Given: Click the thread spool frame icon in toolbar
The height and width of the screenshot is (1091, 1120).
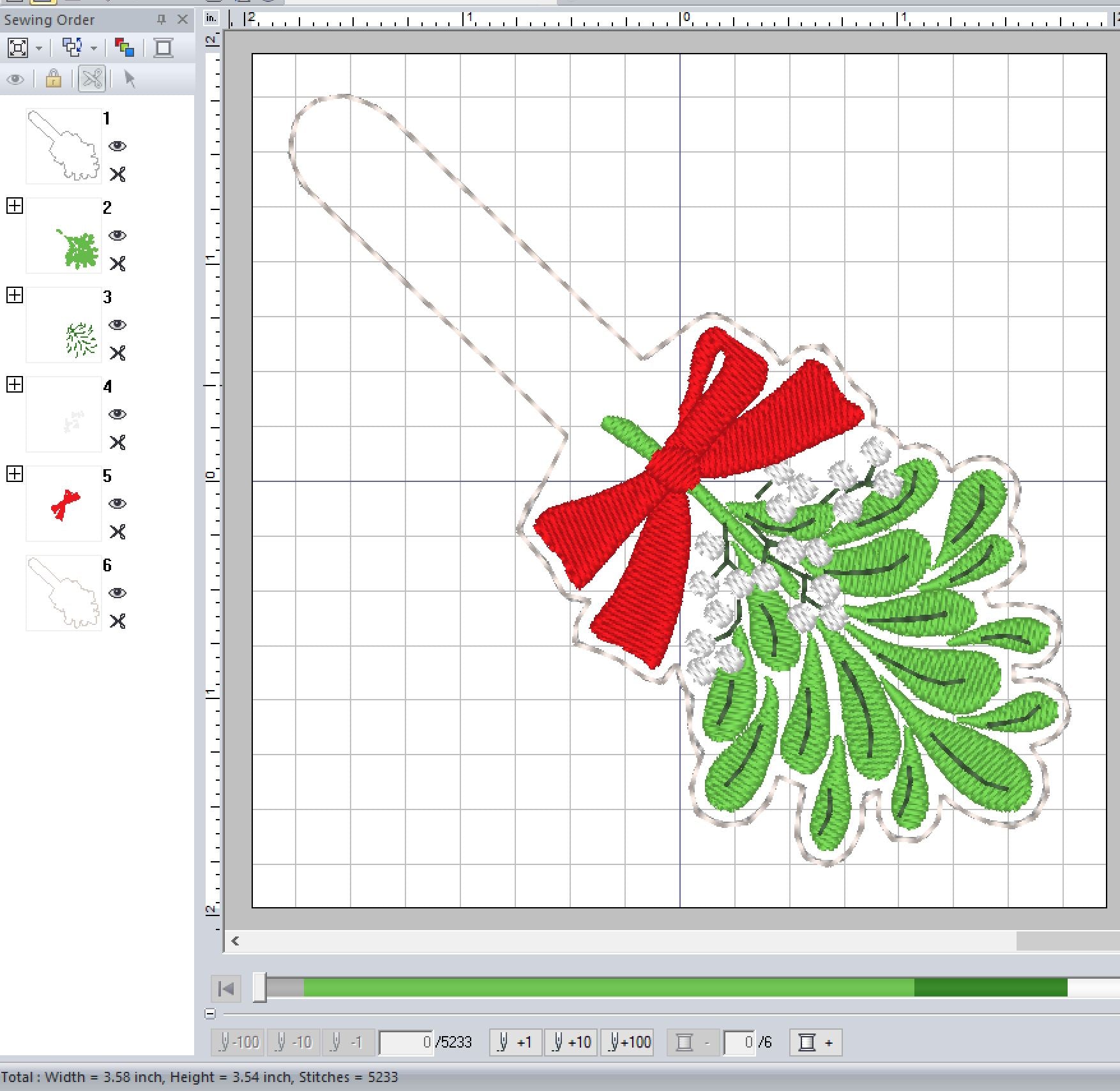Looking at the screenshot, I should tap(163, 48).
